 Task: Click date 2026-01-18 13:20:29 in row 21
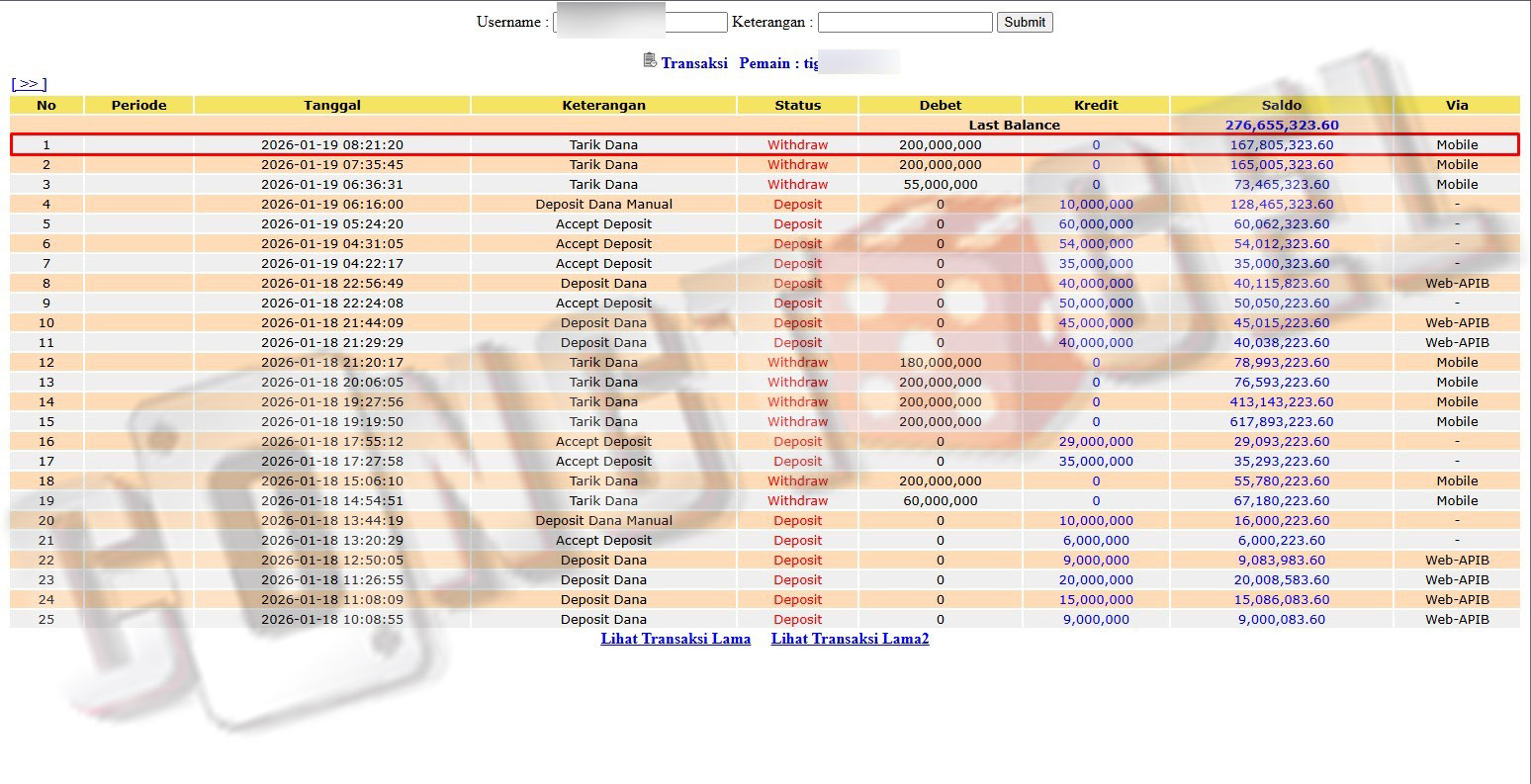pos(332,540)
